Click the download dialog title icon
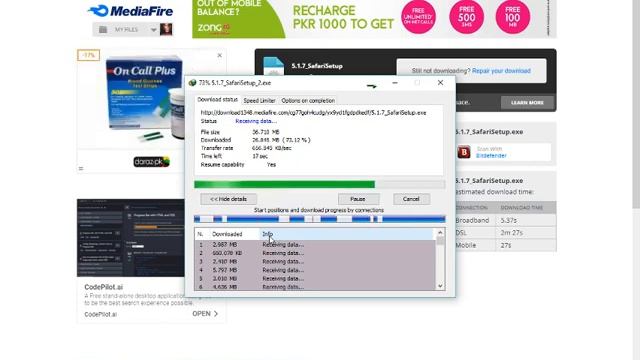The height and width of the screenshot is (360, 640). point(192,83)
